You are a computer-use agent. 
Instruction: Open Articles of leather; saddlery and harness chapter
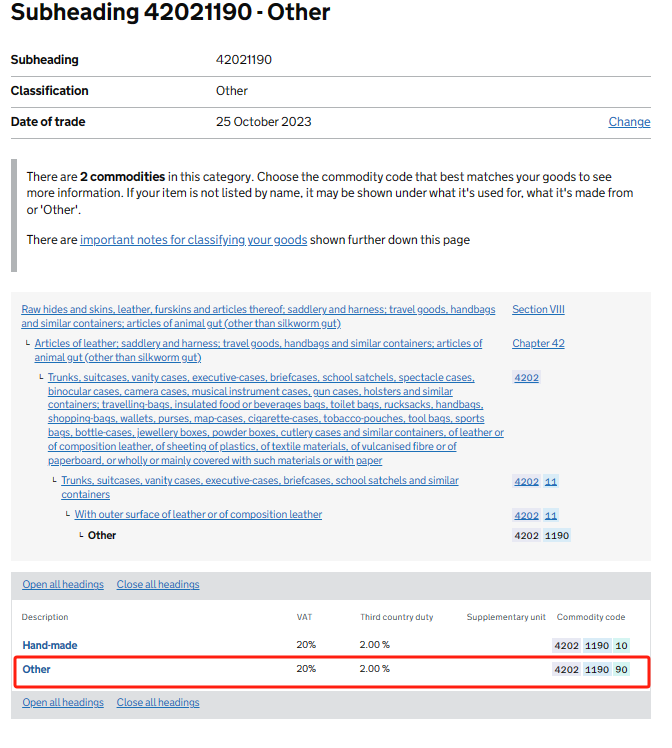pos(258,350)
